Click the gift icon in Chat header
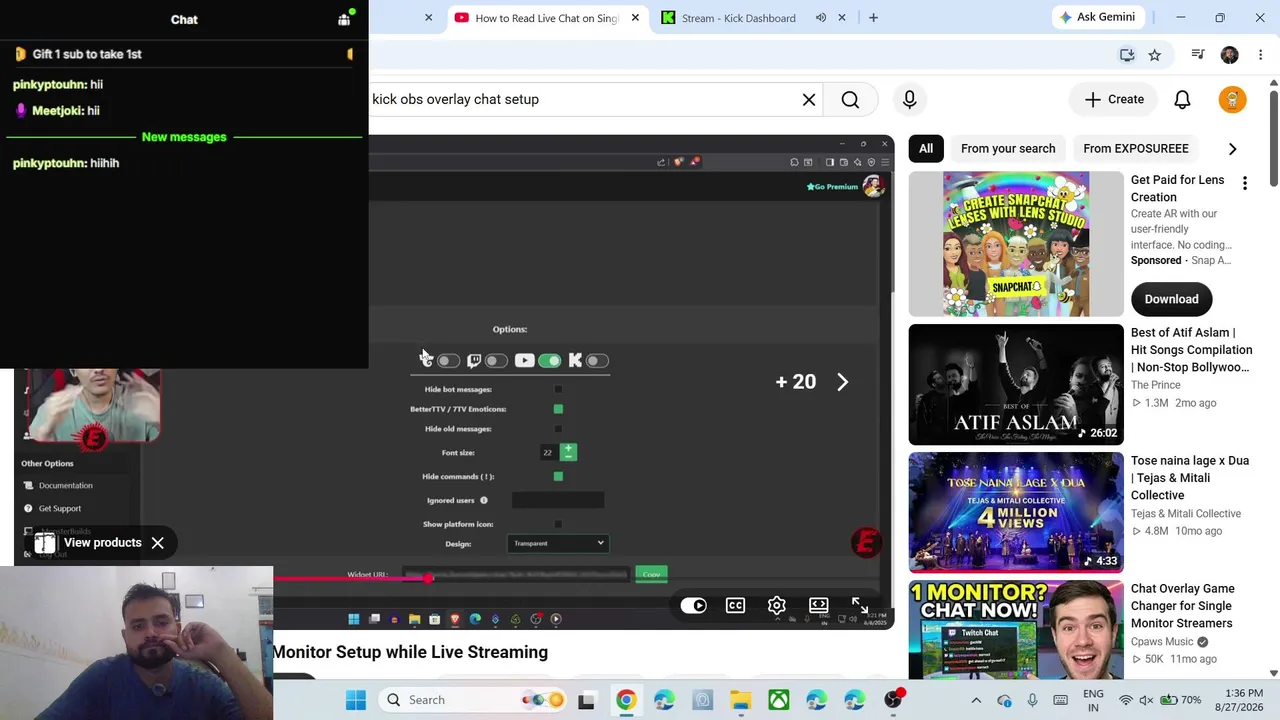Viewport: 1280px width, 720px height. tap(344, 19)
